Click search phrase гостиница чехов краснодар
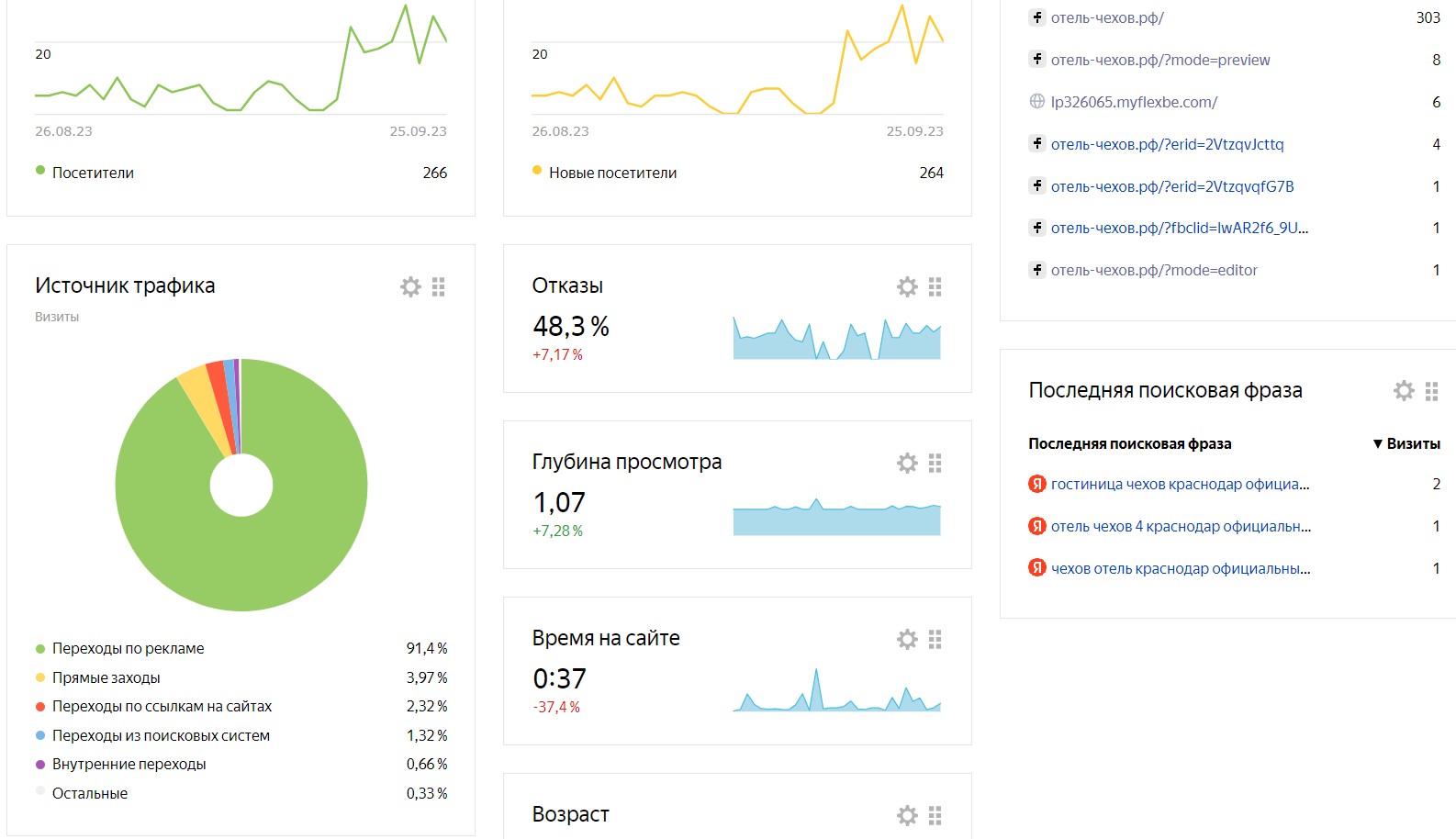This screenshot has height=839, width=1456. click(x=1179, y=484)
